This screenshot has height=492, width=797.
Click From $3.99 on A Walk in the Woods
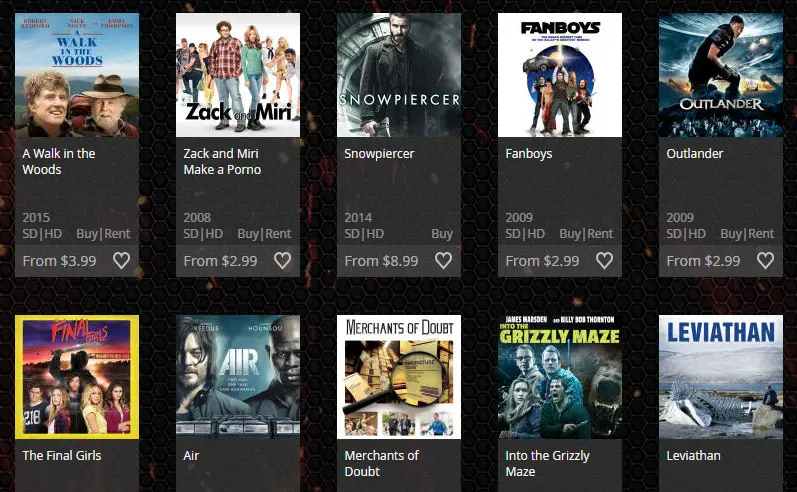(x=59, y=261)
